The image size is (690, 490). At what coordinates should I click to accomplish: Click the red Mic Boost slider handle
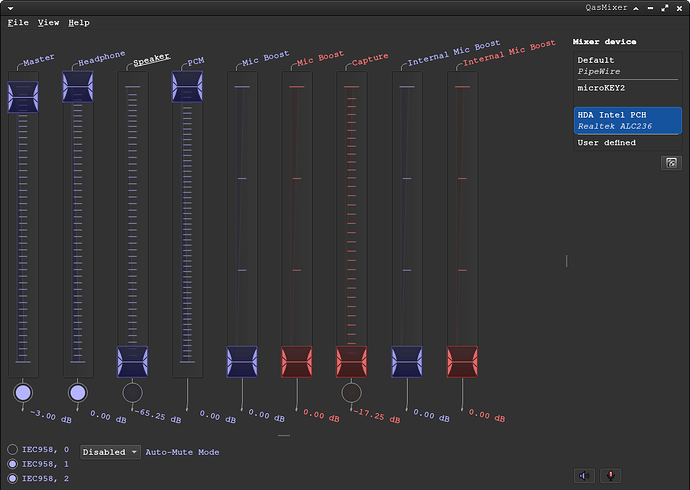297,362
